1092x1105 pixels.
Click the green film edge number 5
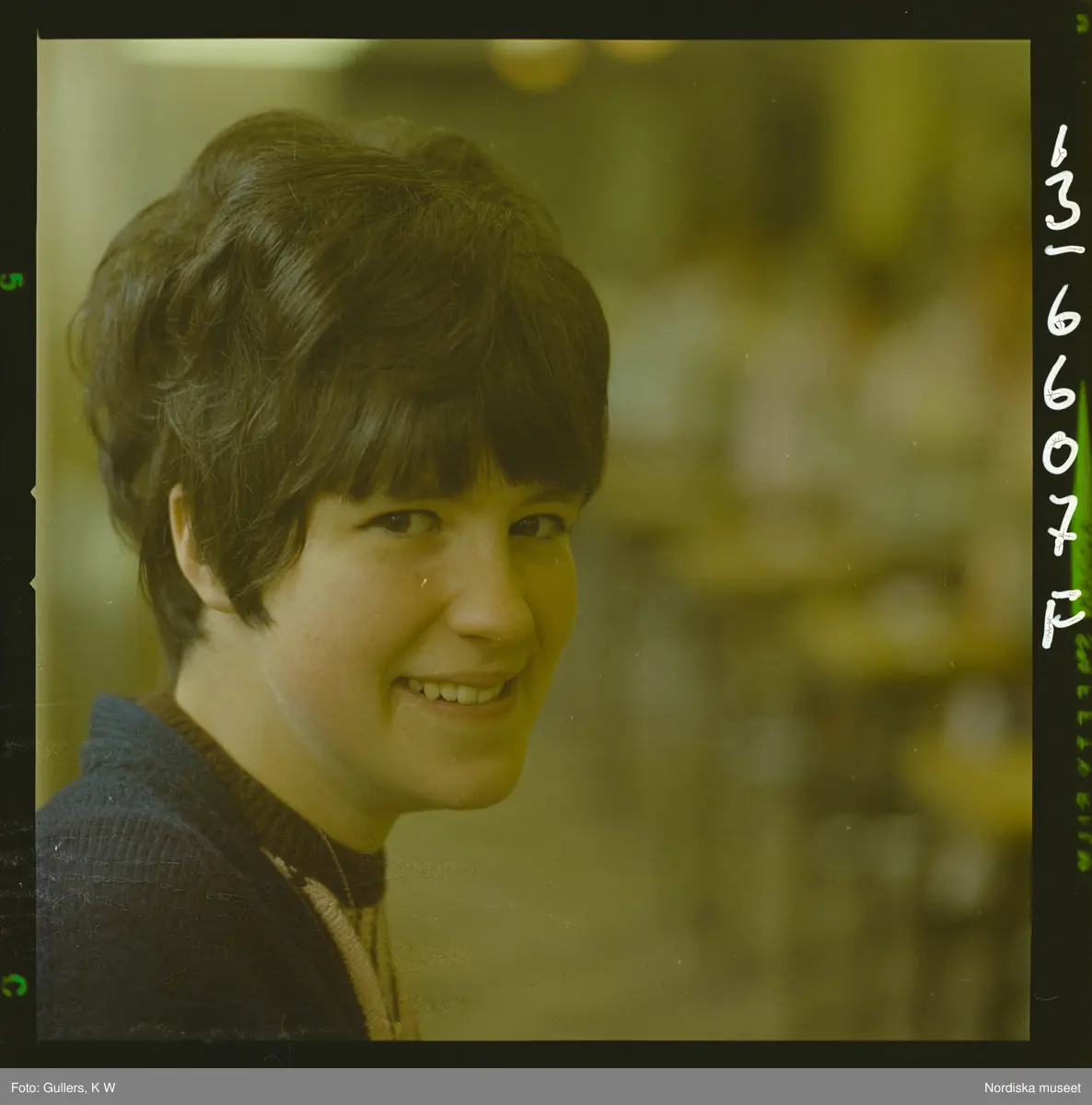(12, 282)
